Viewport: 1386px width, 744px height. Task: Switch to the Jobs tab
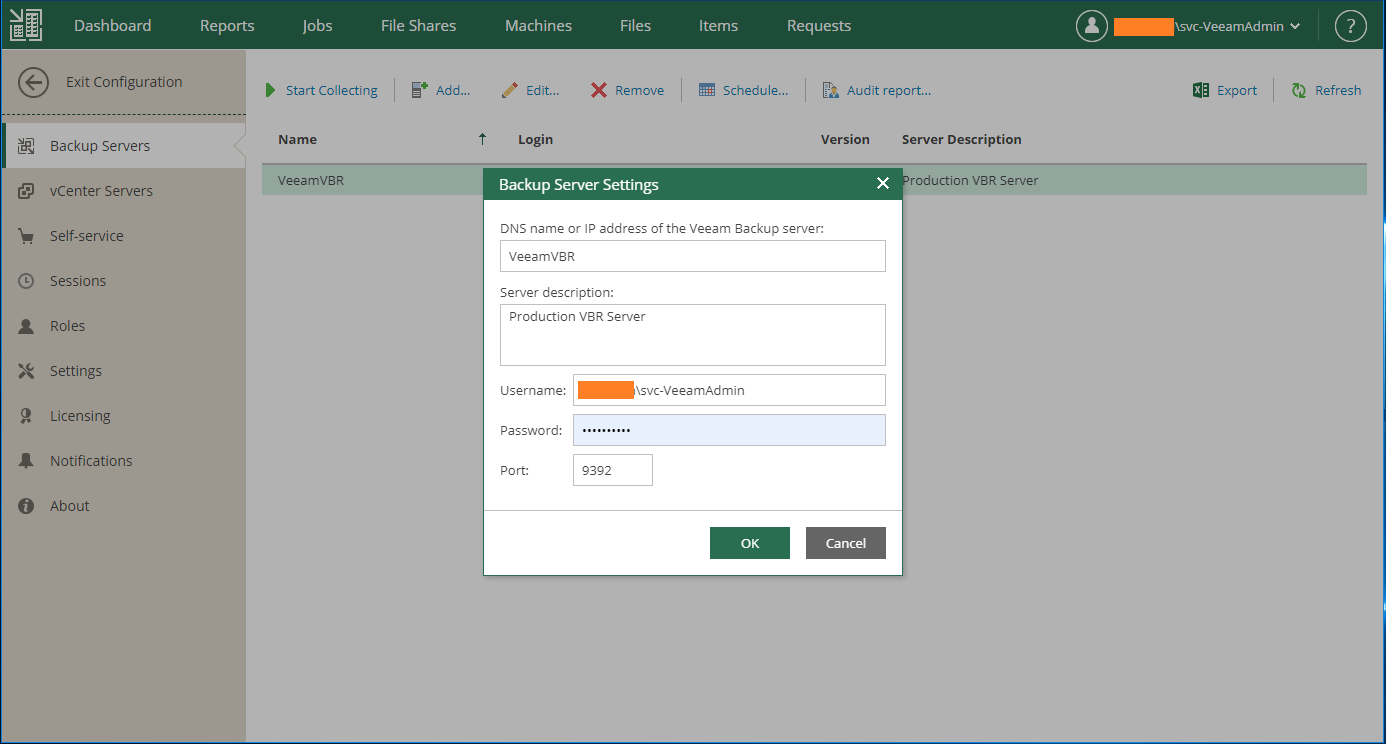click(318, 26)
